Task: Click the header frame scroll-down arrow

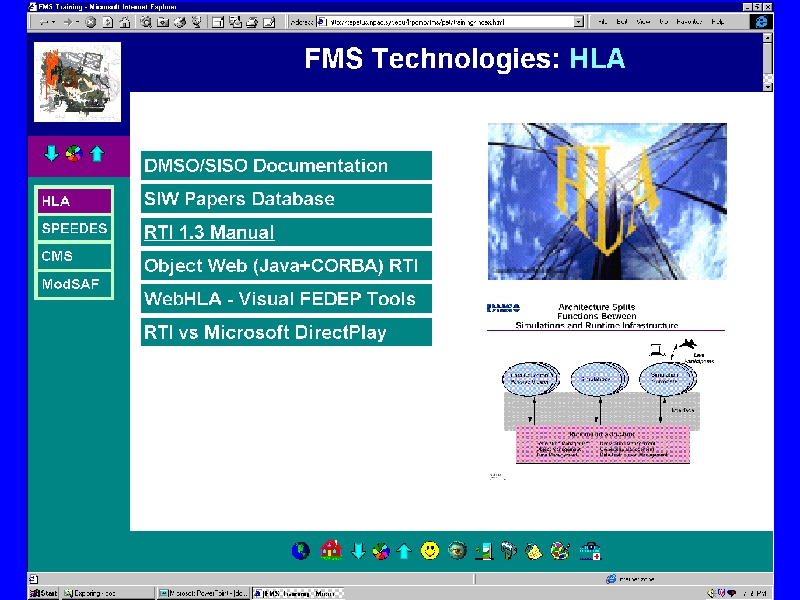Action: (x=768, y=87)
